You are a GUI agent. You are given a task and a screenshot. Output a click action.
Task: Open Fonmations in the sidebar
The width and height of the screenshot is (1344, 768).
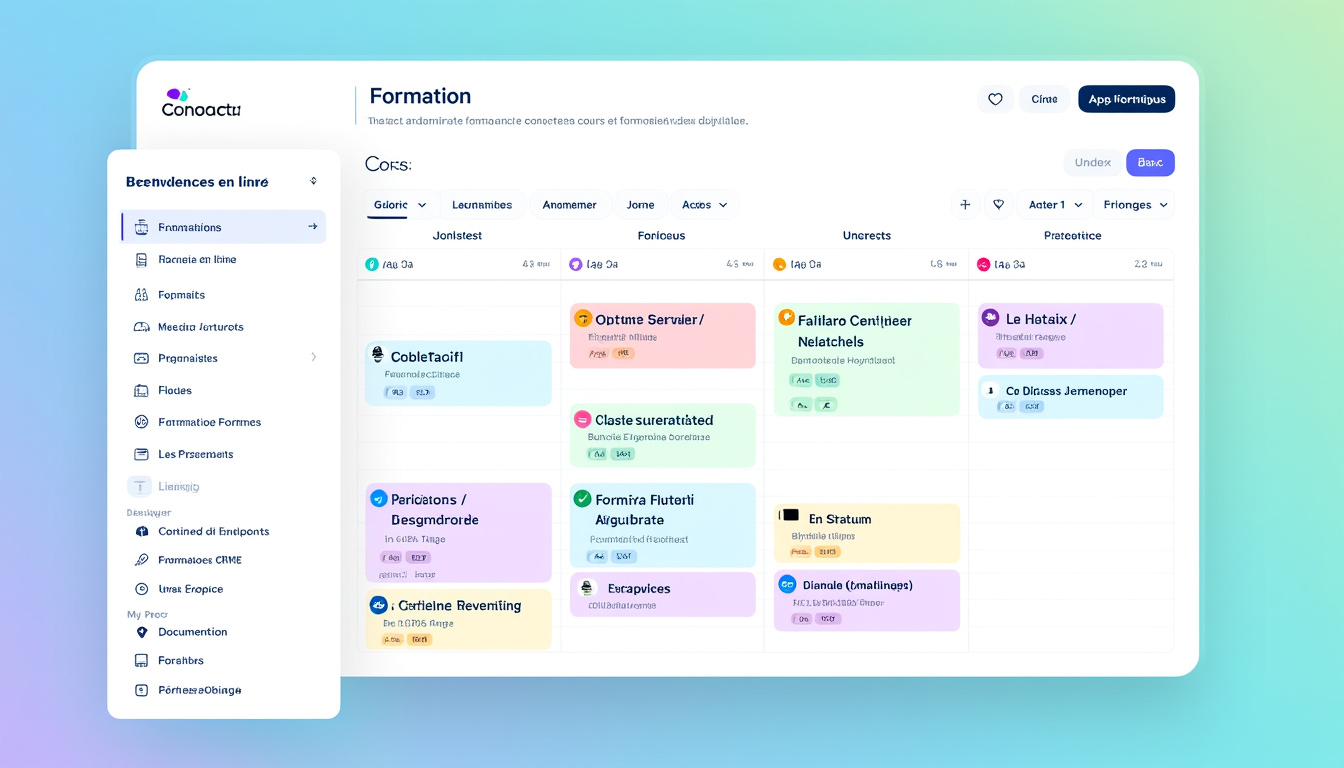tap(224, 227)
